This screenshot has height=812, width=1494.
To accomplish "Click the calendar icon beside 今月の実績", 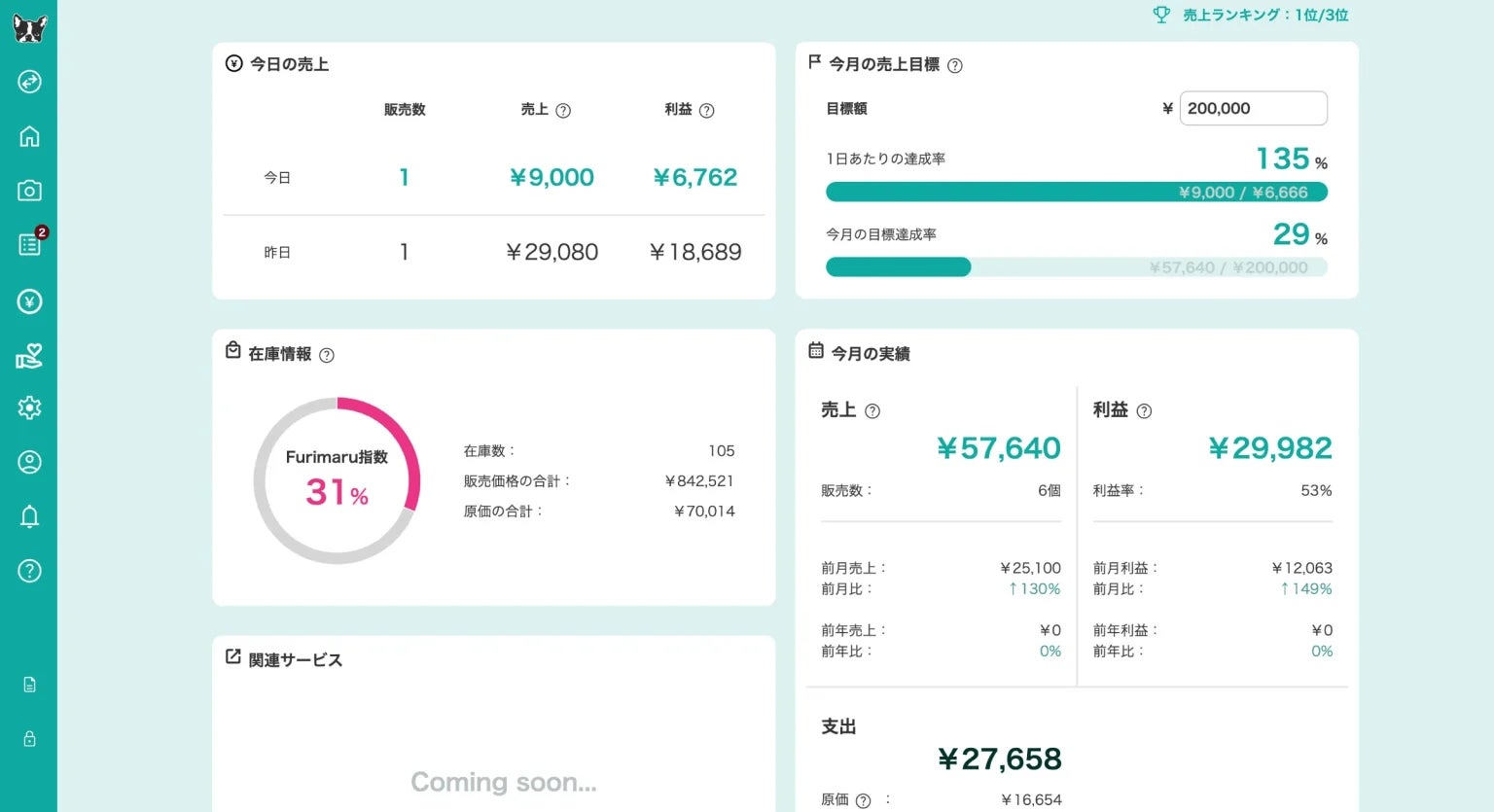I will tap(816, 350).
